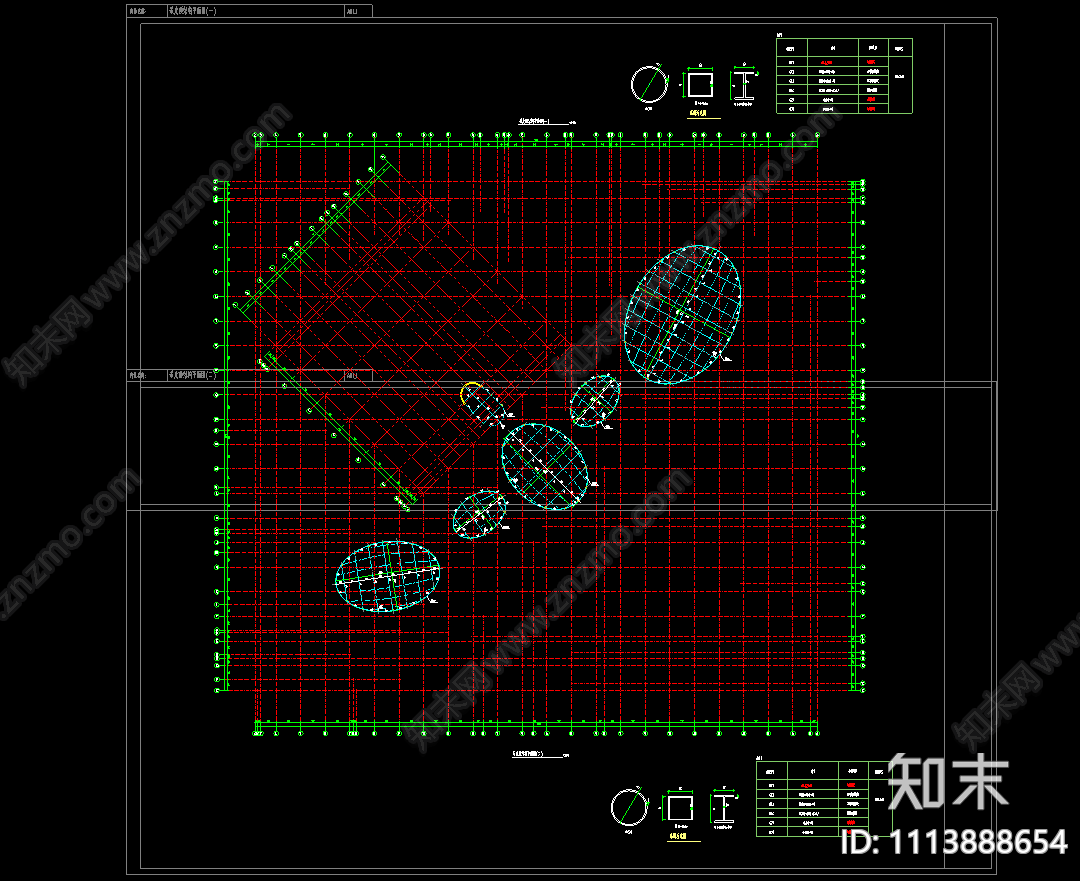Pick the bottom square tube section symbol

[x=679, y=808]
